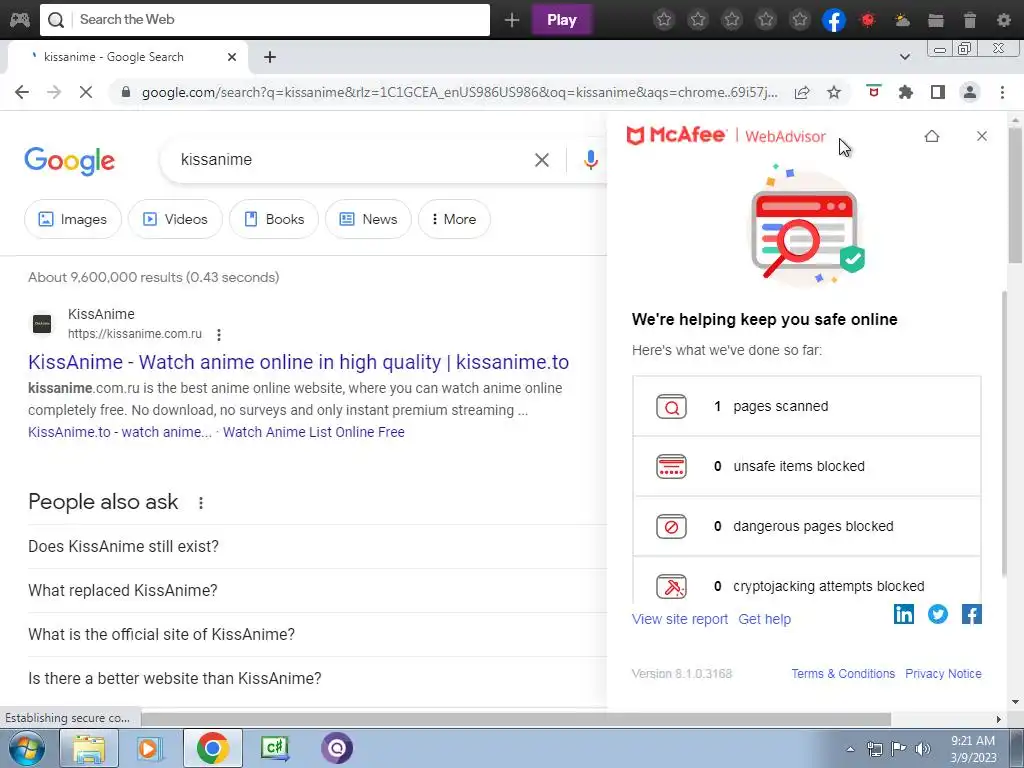Open the Facebook shortcut in top bar
Image resolution: width=1024 pixels, height=768 pixels.
point(834,20)
